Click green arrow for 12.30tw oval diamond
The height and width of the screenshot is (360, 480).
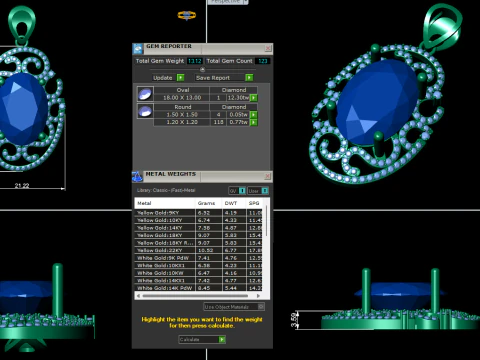[x=254, y=98]
